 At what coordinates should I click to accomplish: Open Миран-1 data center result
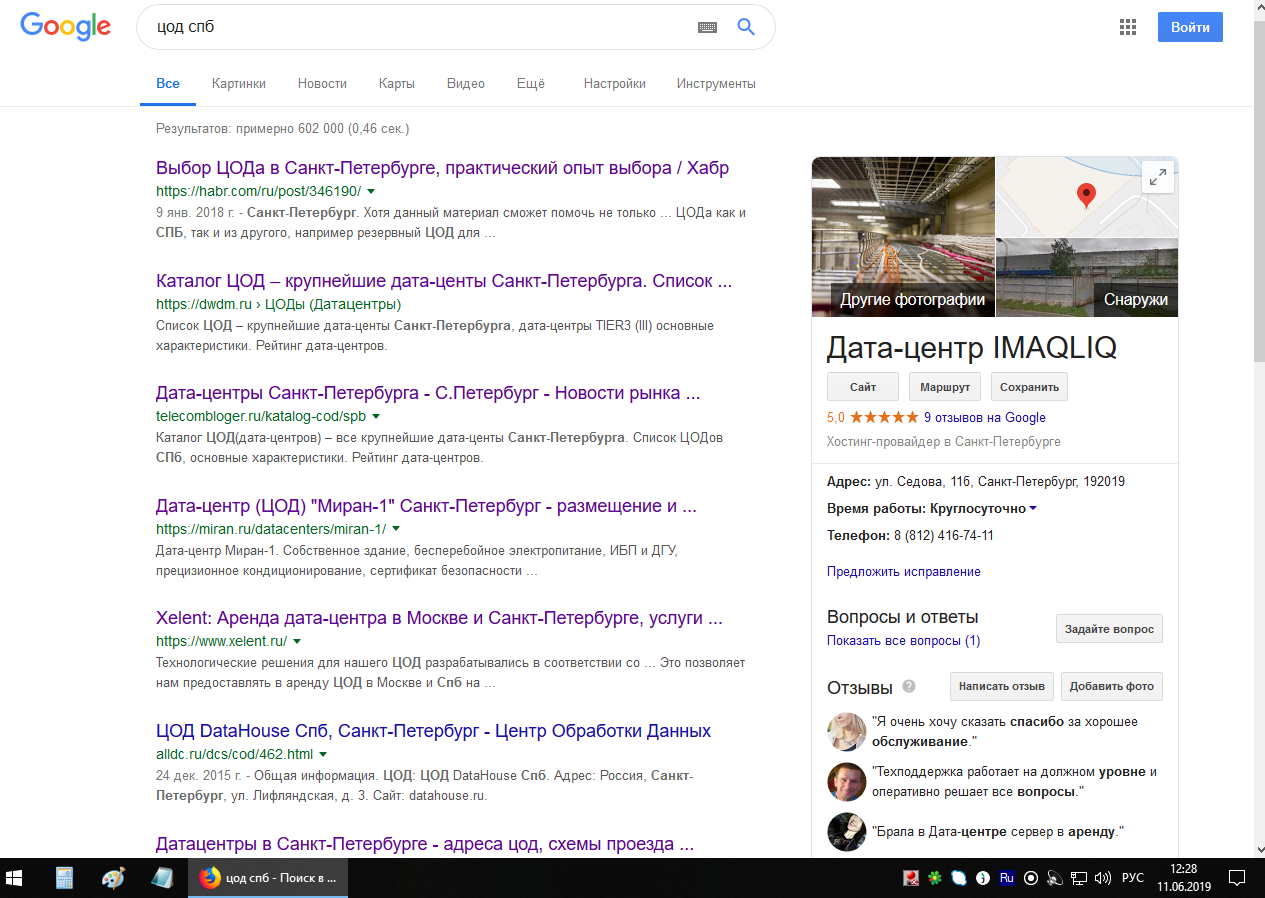[x=426, y=506]
